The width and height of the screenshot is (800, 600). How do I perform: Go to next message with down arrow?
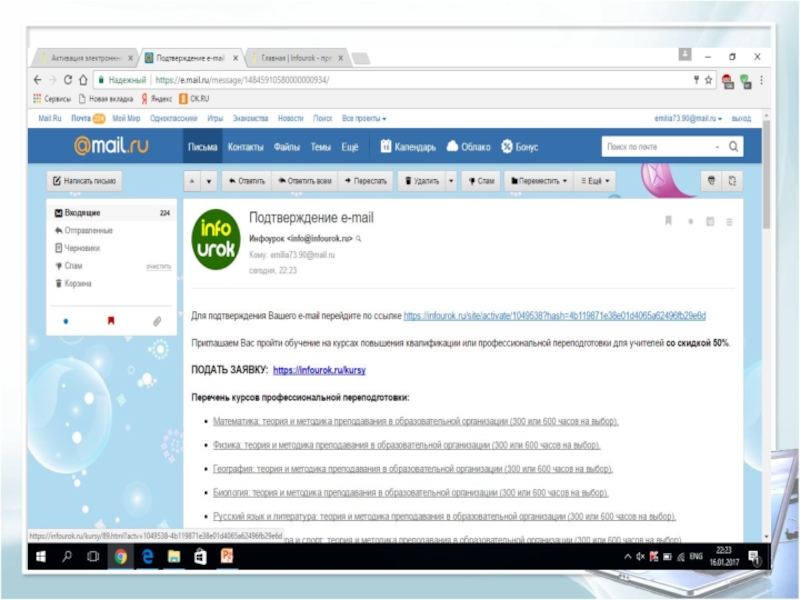tap(209, 181)
